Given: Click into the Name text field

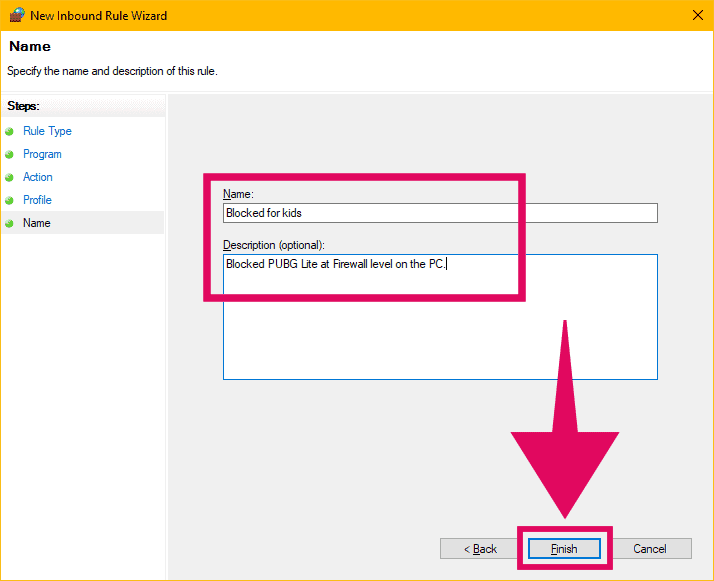Looking at the screenshot, I should coord(440,213).
